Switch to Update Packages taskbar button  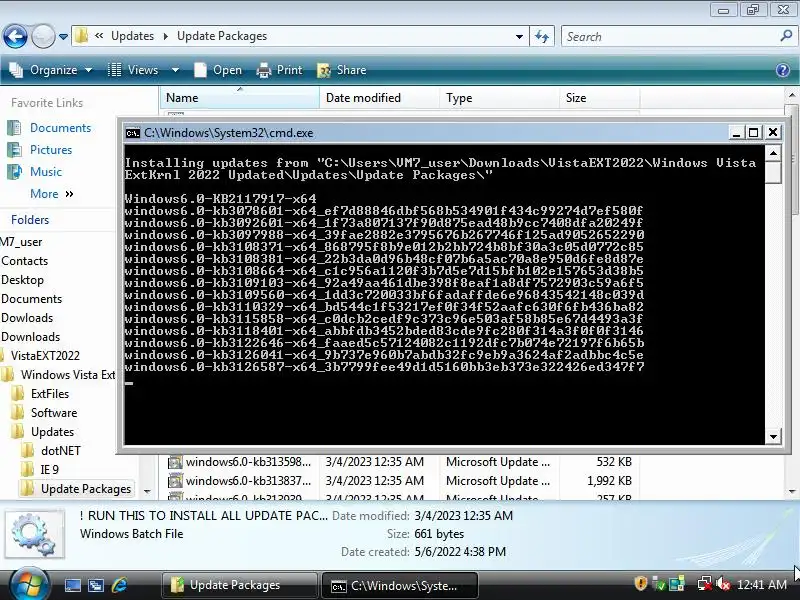click(x=239, y=585)
